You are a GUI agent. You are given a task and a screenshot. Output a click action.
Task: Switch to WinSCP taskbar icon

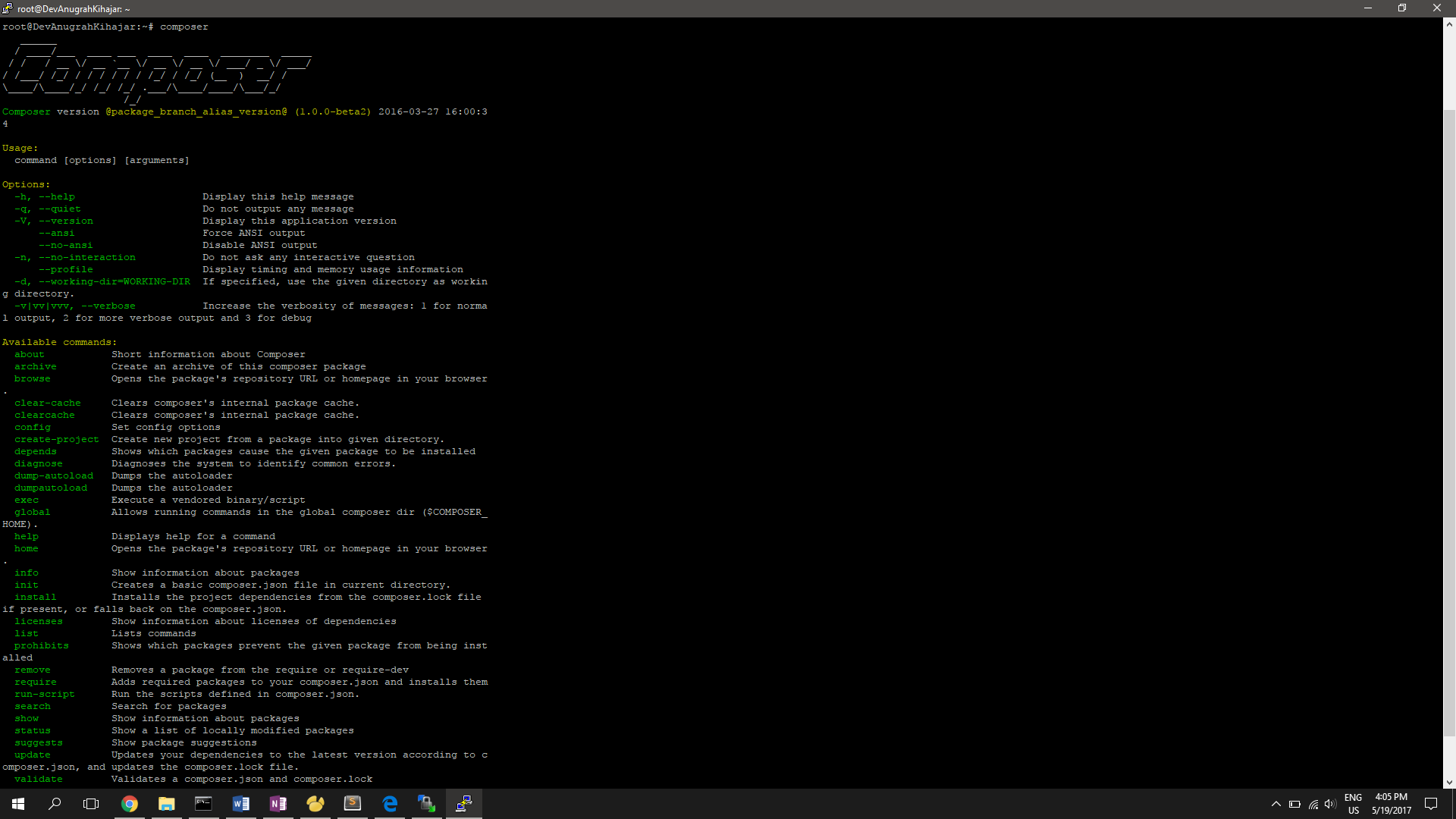pos(426,804)
